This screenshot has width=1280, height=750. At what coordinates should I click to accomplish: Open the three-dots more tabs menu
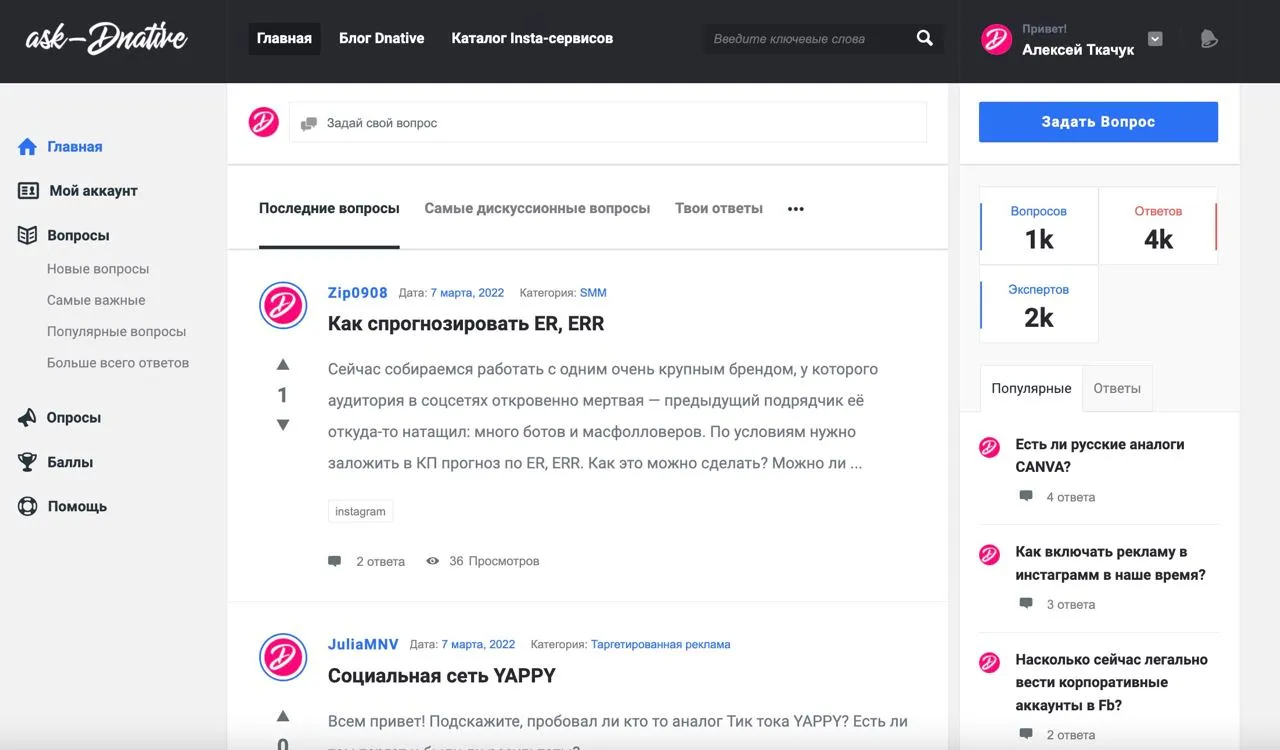pyautogui.click(x=796, y=209)
